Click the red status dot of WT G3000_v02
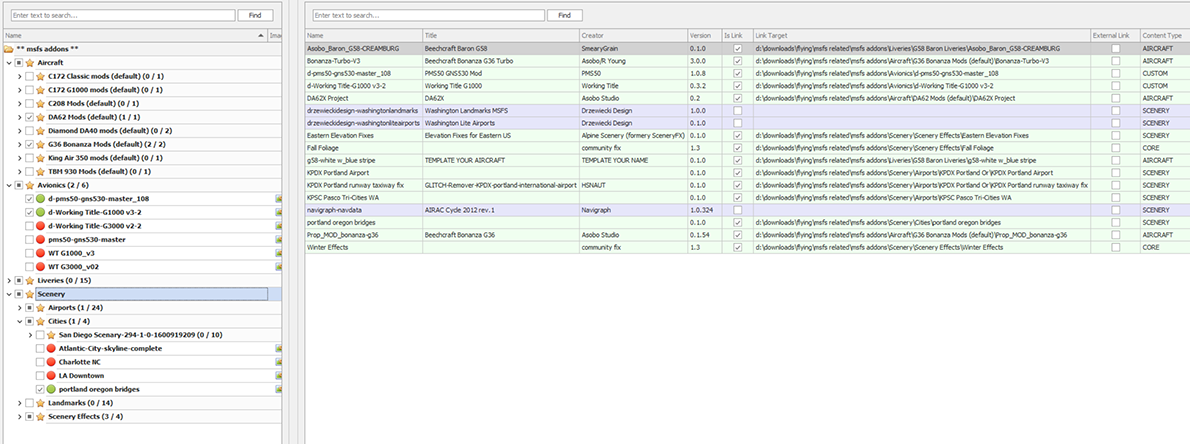This screenshot has height=444, width=1190. (x=40, y=266)
